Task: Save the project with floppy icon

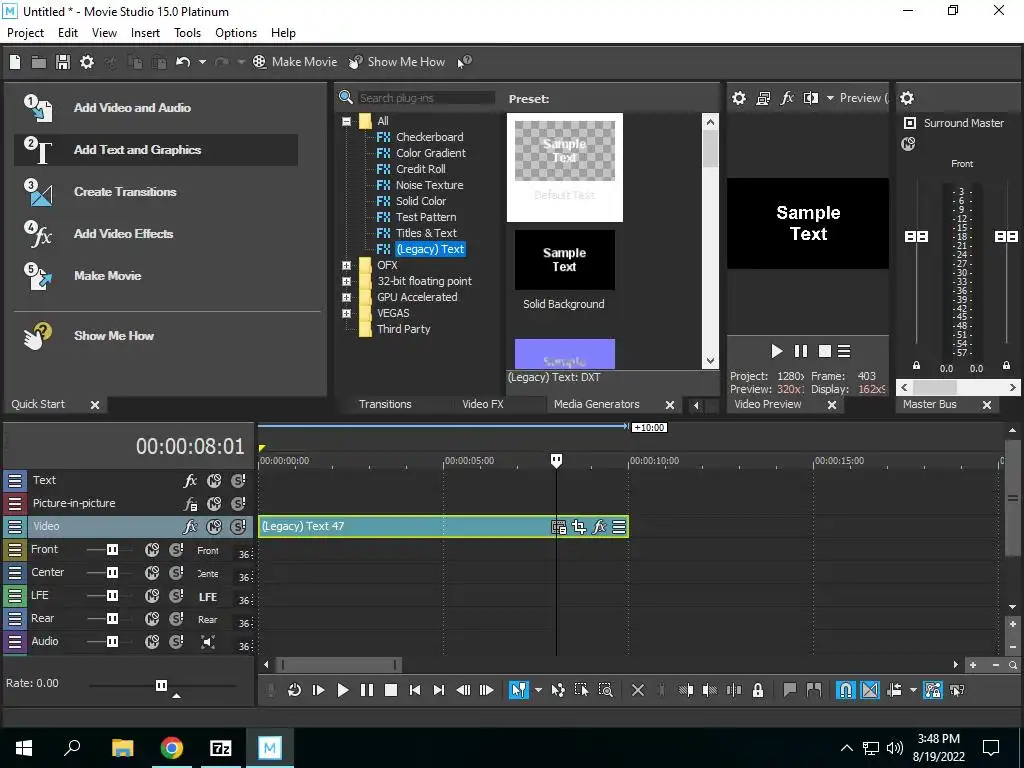Action: (63, 62)
